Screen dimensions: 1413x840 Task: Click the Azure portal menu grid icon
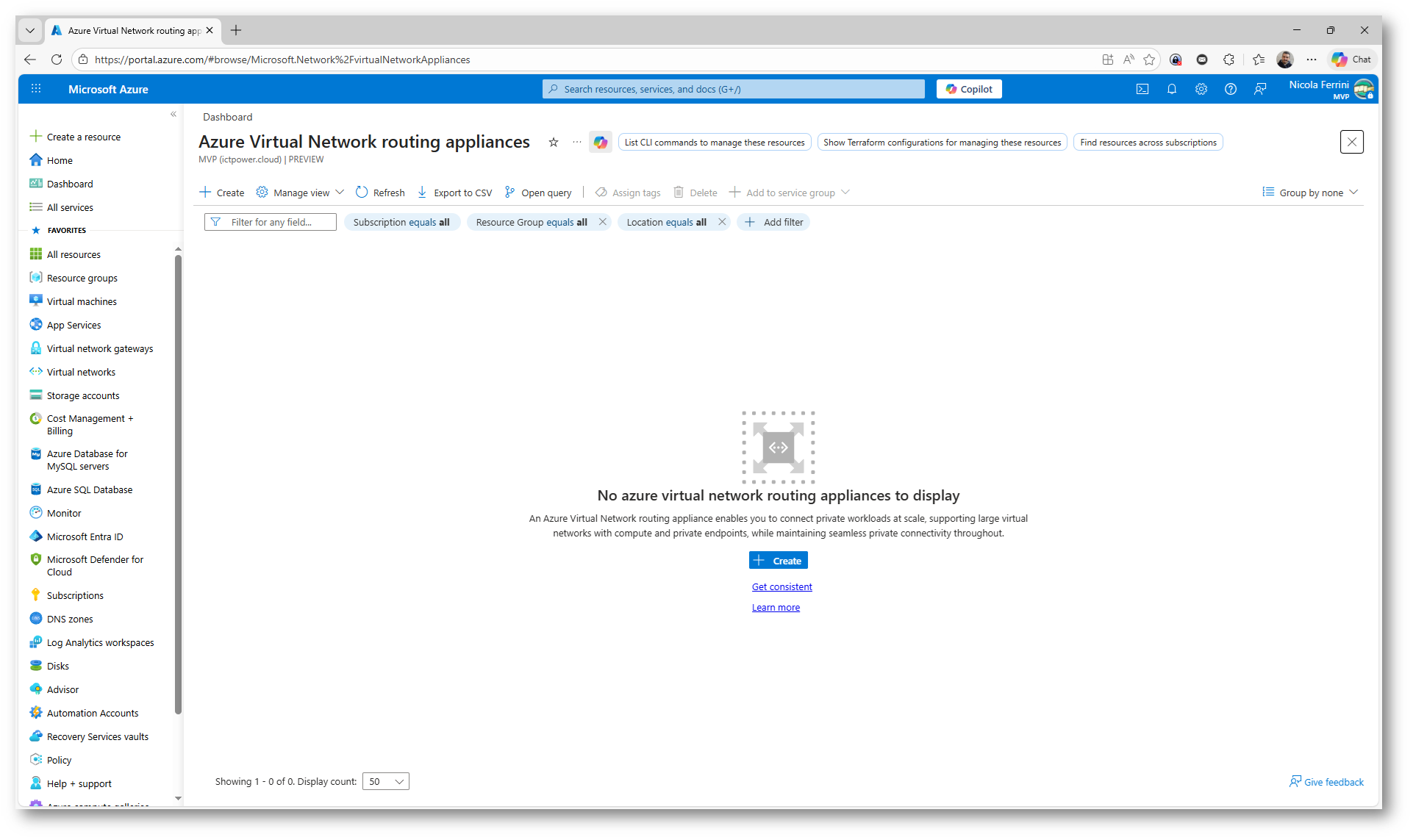(x=36, y=89)
